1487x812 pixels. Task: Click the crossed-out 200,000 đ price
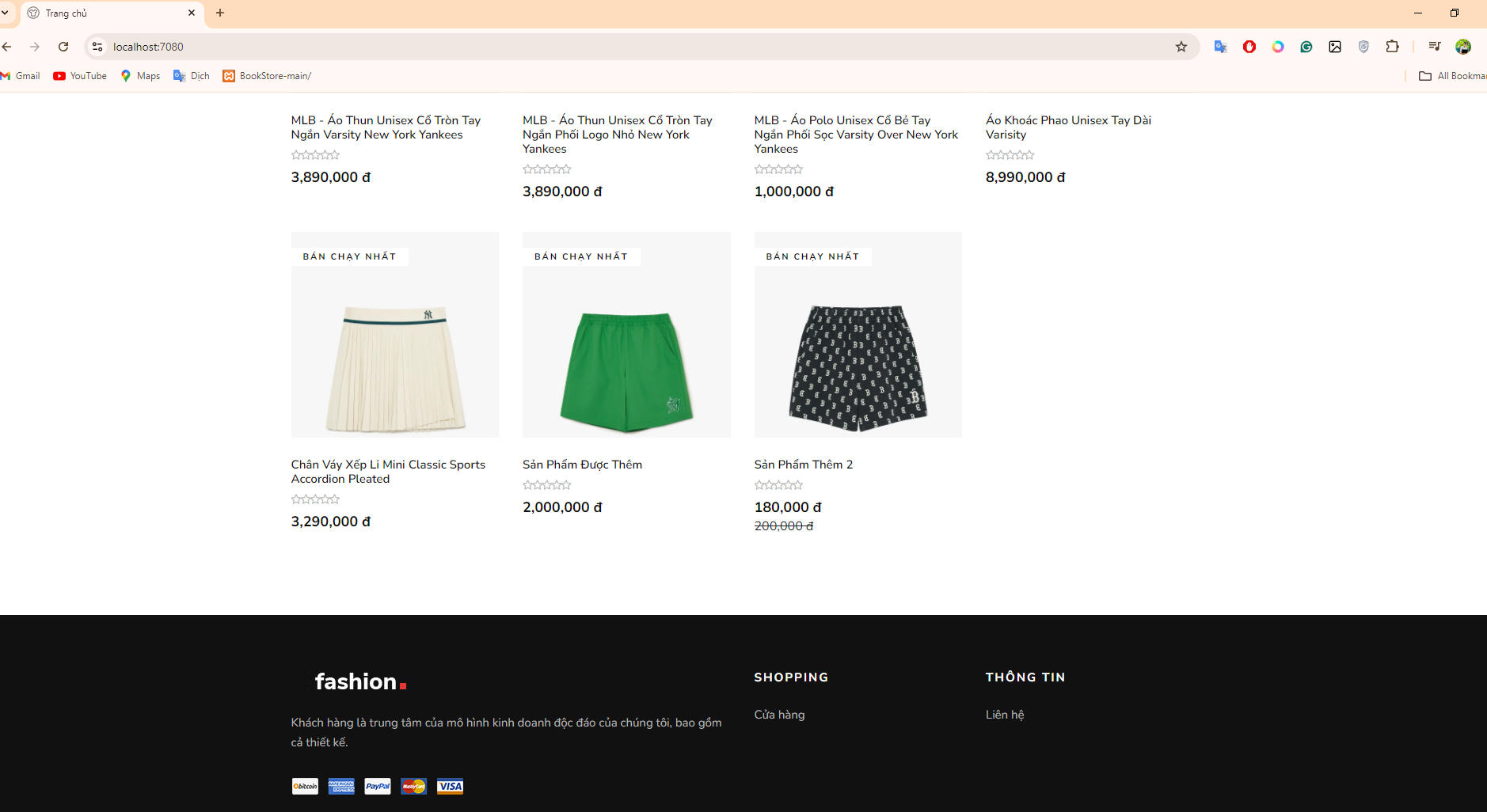[x=784, y=526]
